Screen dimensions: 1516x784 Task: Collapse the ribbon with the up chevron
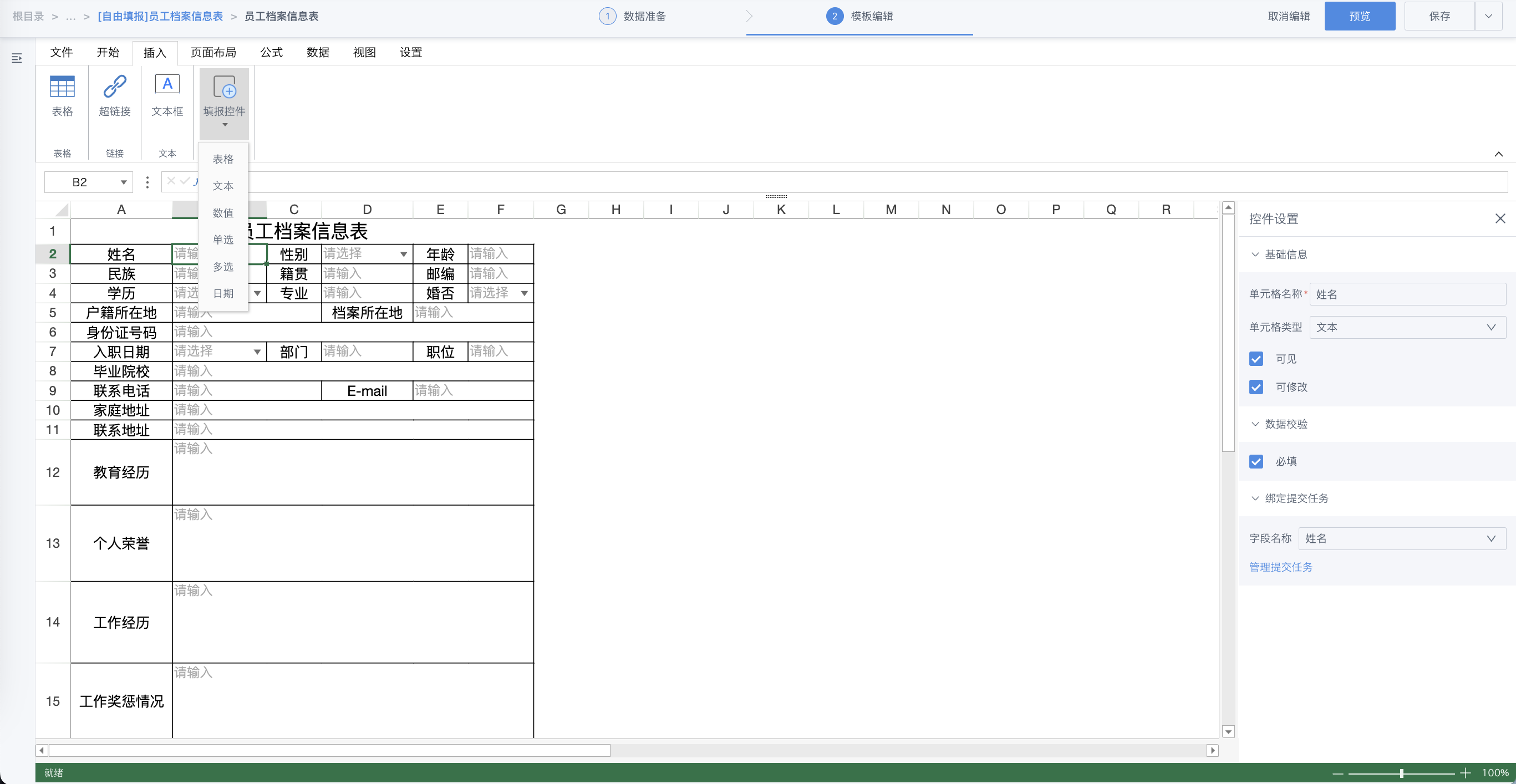point(1498,154)
